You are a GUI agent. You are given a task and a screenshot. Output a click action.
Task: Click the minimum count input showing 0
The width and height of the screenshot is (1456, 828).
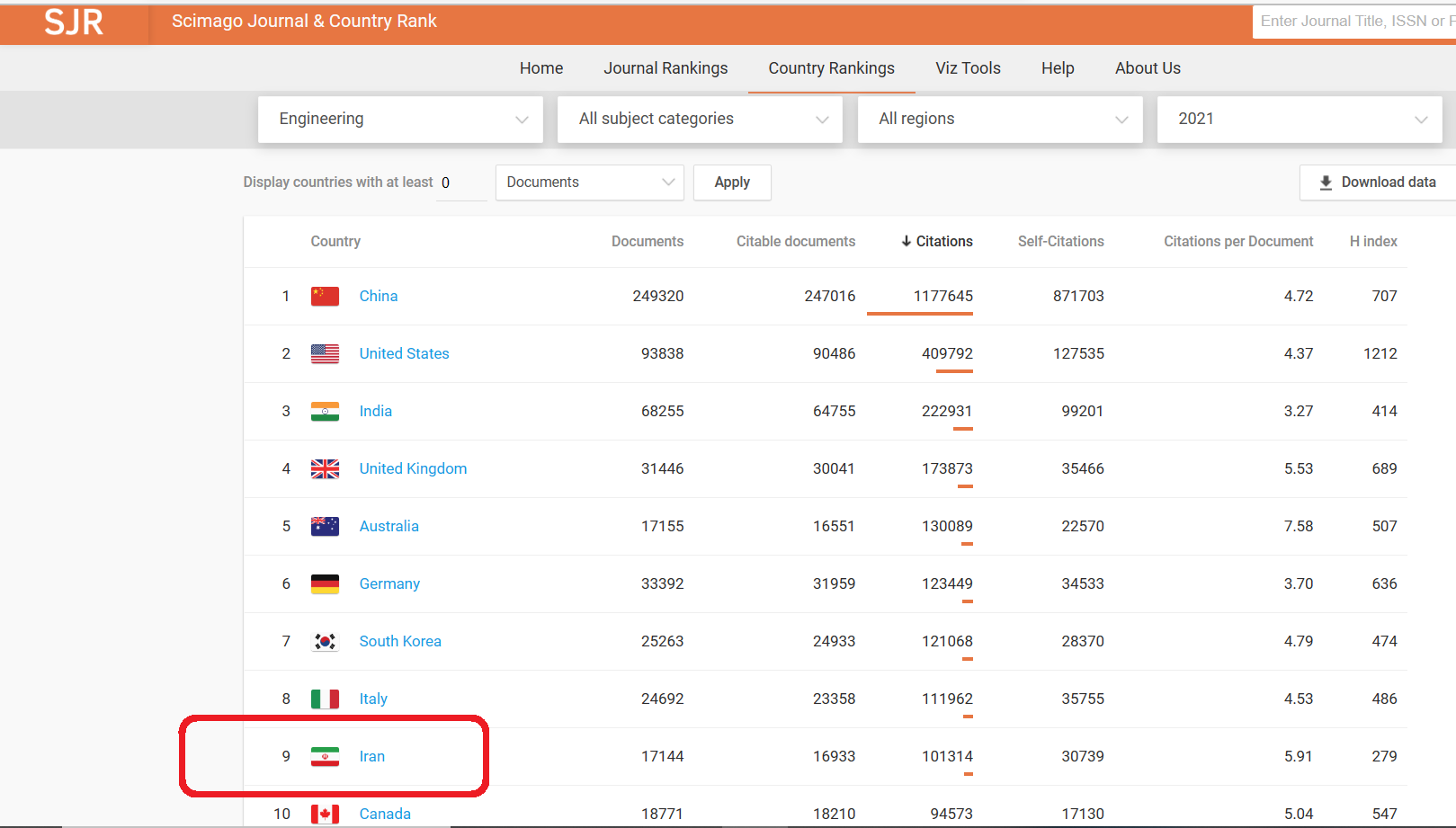460,183
